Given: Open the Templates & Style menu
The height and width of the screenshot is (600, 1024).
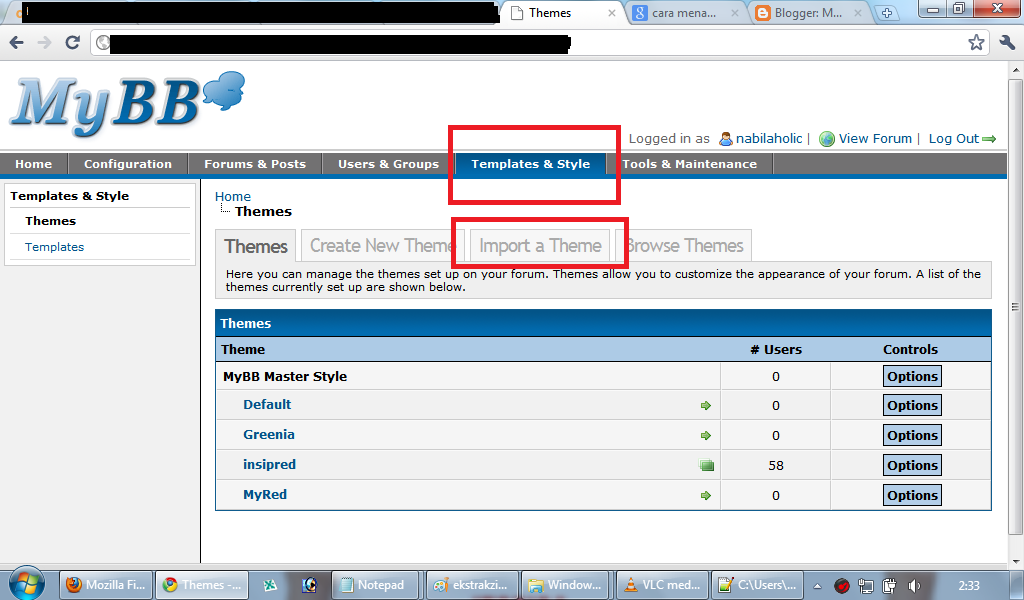Looking at the screenshot, I should coord(530,164).
